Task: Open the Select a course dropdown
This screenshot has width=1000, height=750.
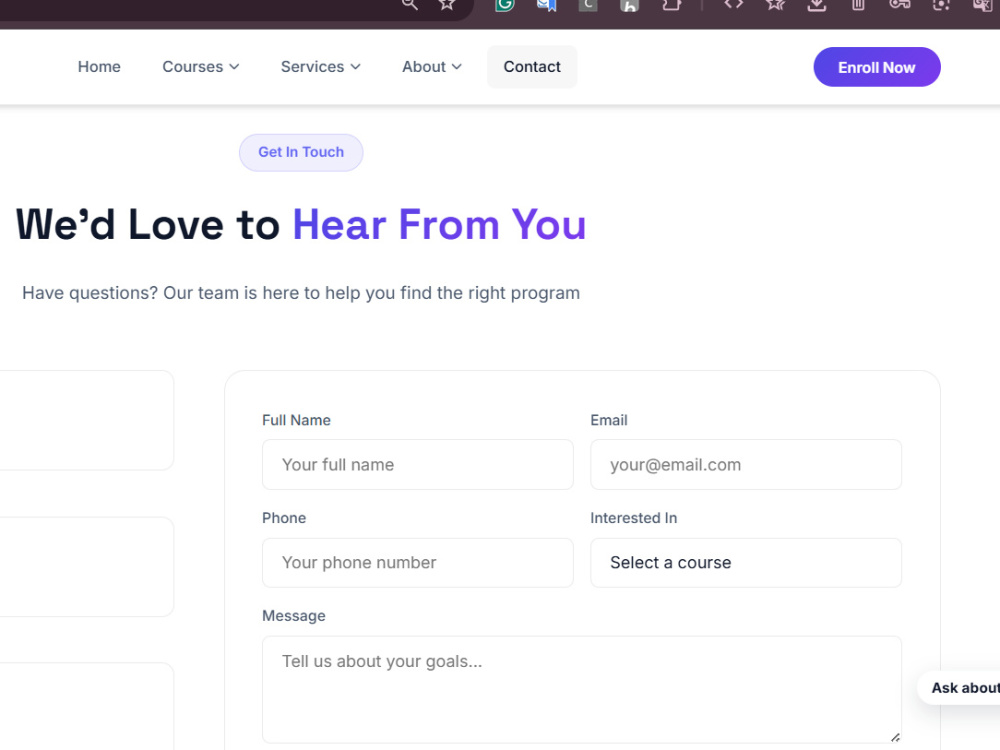Action: coord(746,562)
